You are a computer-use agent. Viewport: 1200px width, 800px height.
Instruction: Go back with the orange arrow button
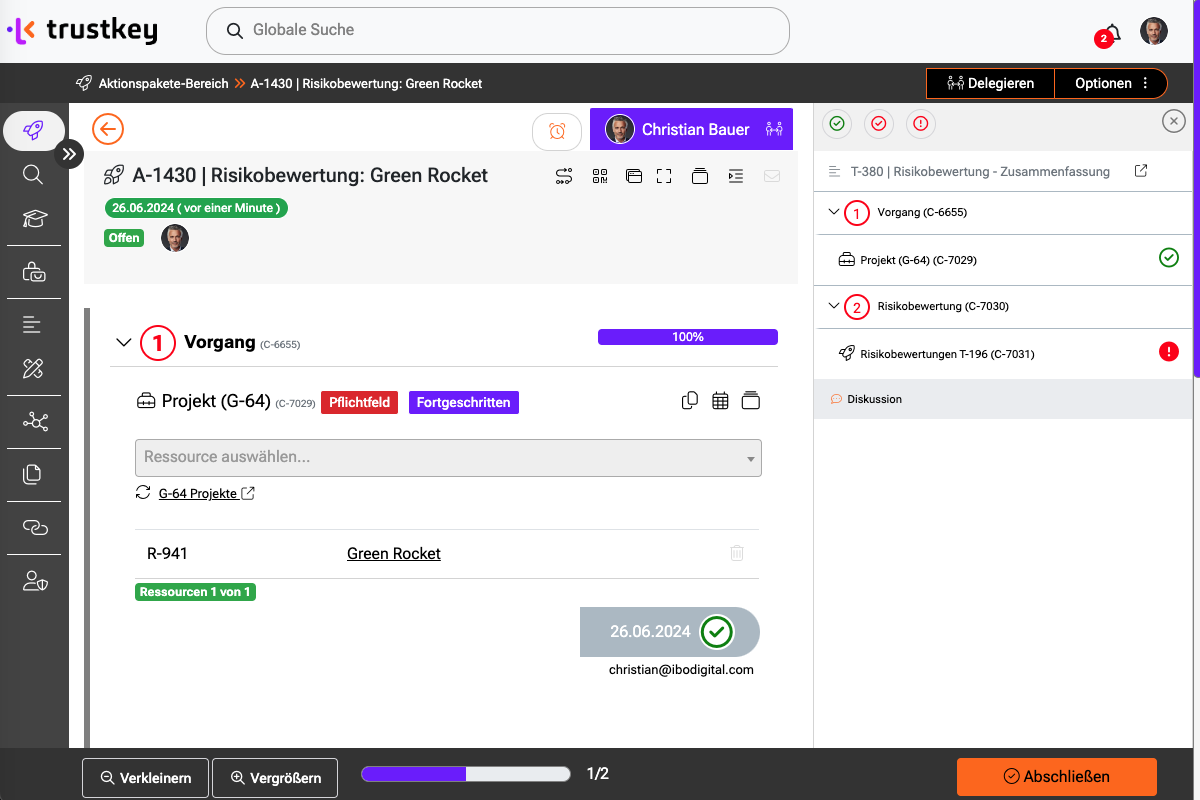pyautogui.click(x=108, y=129)
